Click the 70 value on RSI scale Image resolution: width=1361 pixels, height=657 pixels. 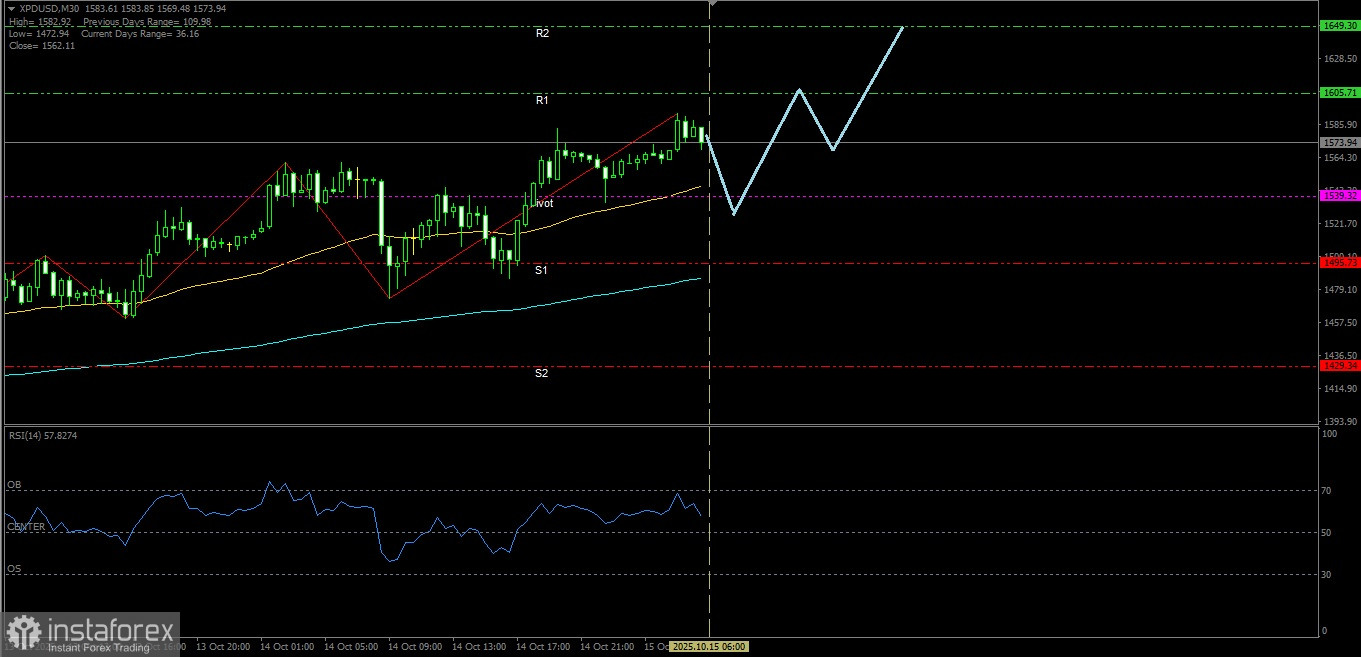tap(1328, 491)
